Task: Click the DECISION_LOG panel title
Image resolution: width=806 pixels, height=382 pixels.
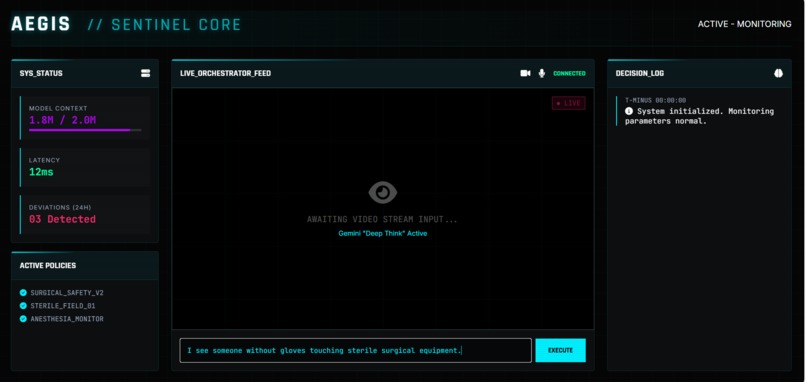Action: [640, 74]
